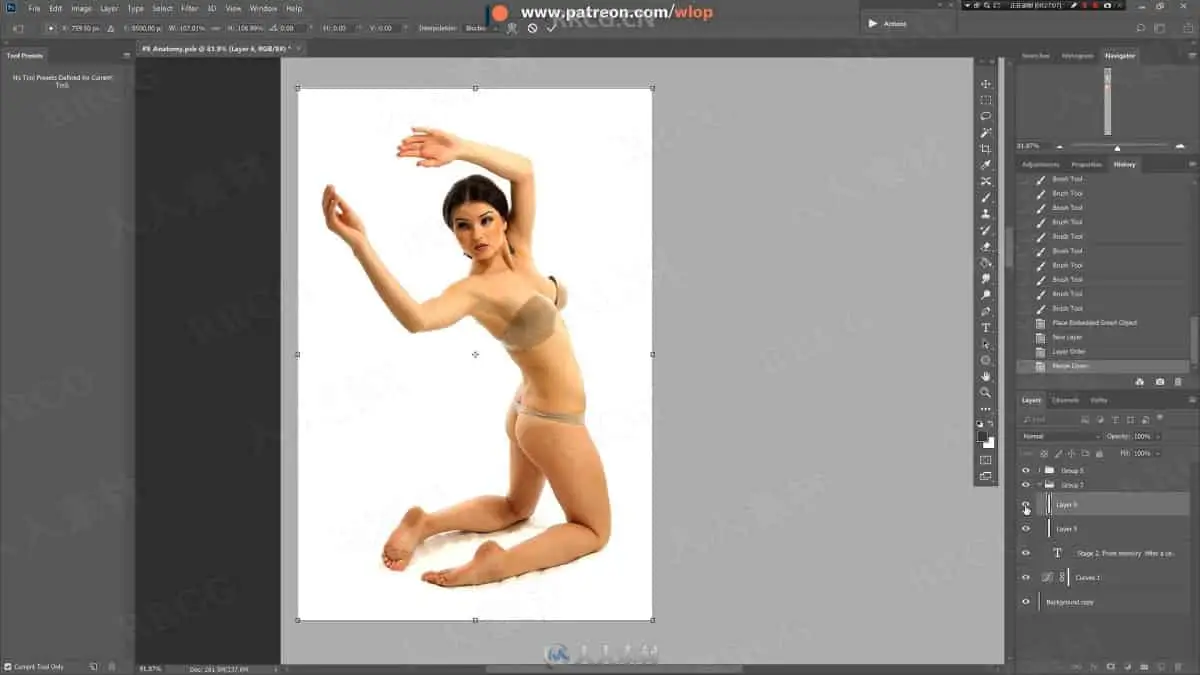The height and width of the screenshot is (675, 1200).
Task: Select the Brush tool in the toolbar
Action: (986, 198)
